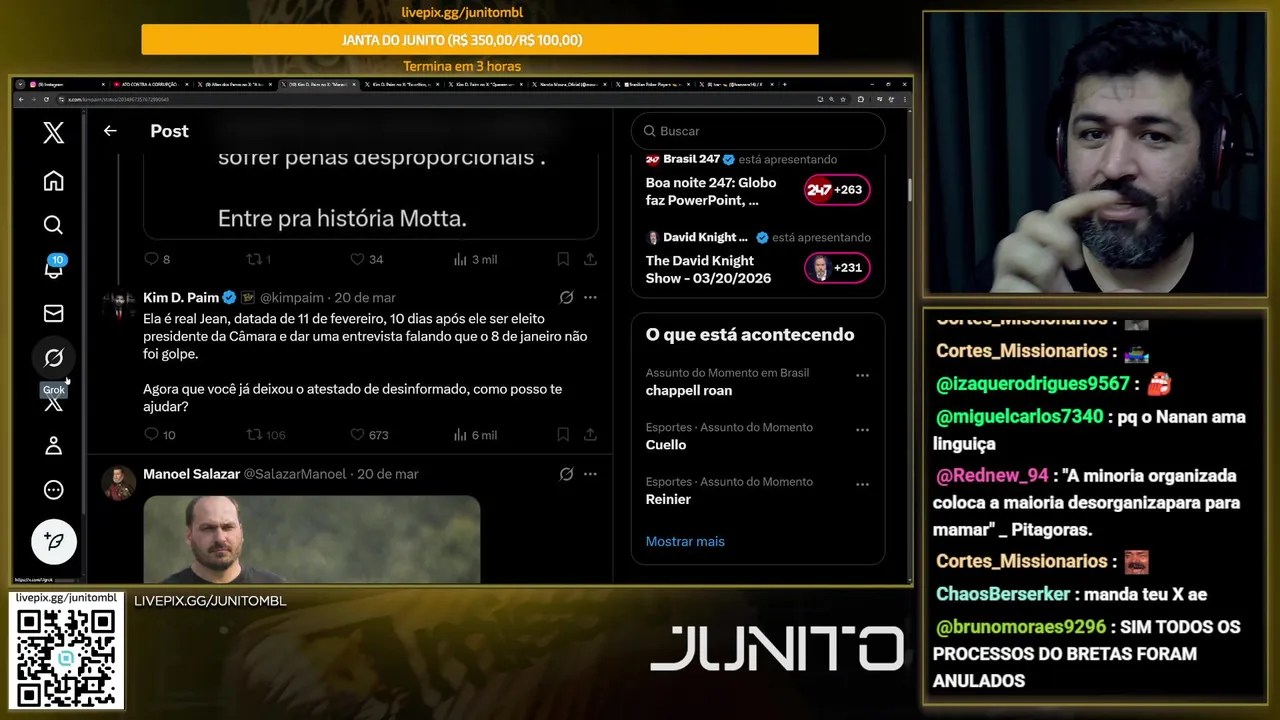Click chat username @miguelcarlos7340
Screen dimensions: 1280x720
pyautogui.click(x=1019, y=416)
